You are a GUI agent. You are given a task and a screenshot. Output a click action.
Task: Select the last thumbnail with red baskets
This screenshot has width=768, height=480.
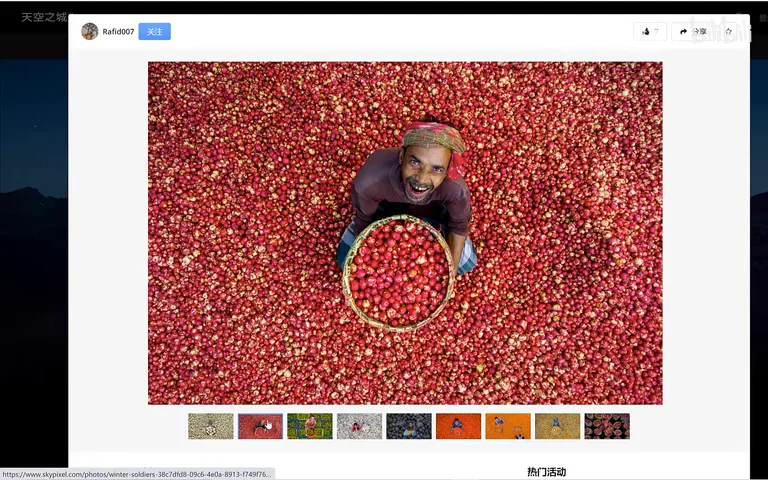607,426
